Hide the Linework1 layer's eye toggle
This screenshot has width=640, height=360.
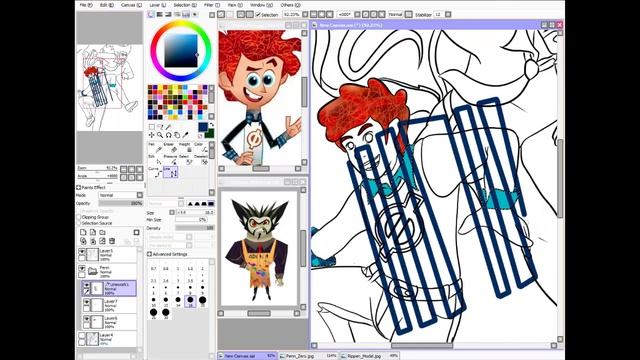coord(87,285)
